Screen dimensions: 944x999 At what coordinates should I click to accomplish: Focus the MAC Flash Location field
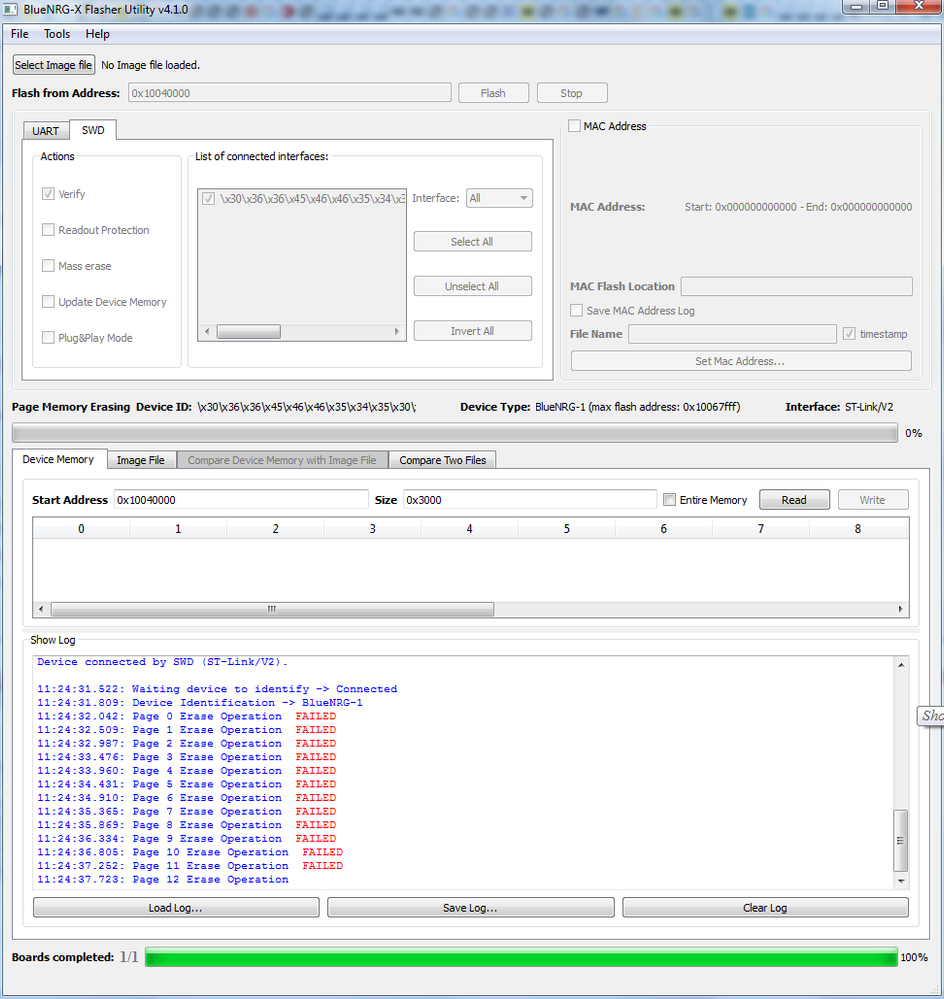pos(796,286)
